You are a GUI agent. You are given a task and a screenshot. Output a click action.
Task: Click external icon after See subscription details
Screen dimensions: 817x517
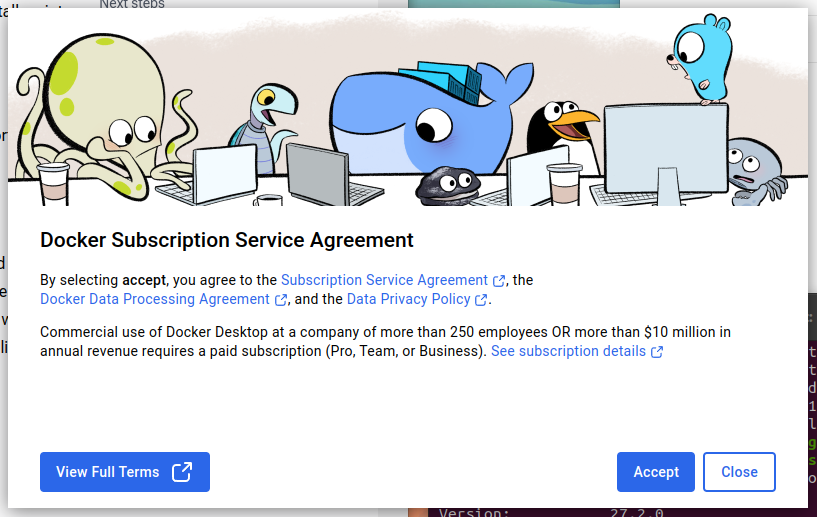[x=657, y=352]
